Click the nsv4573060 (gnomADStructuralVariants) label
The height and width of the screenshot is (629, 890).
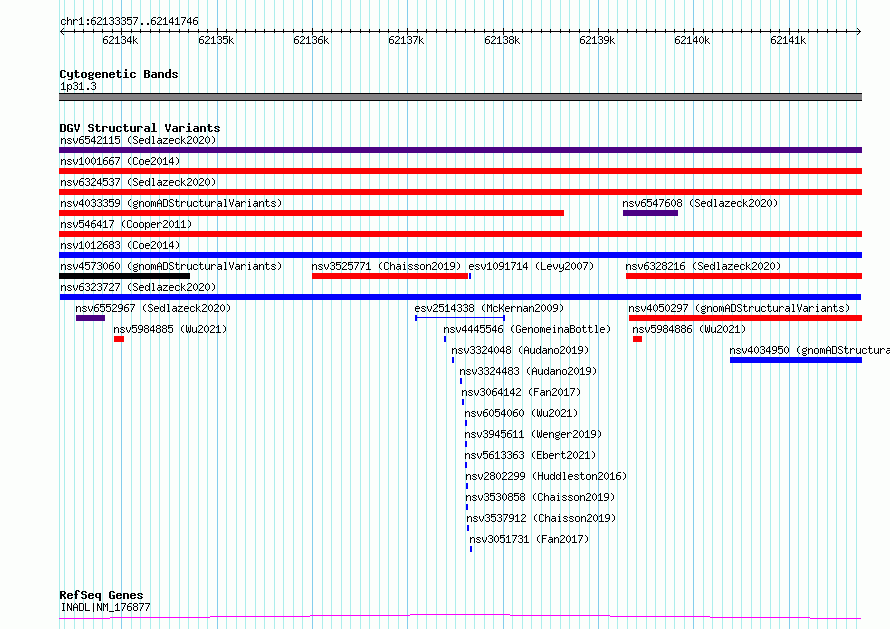pyautogui.click(x=171, y=266)
